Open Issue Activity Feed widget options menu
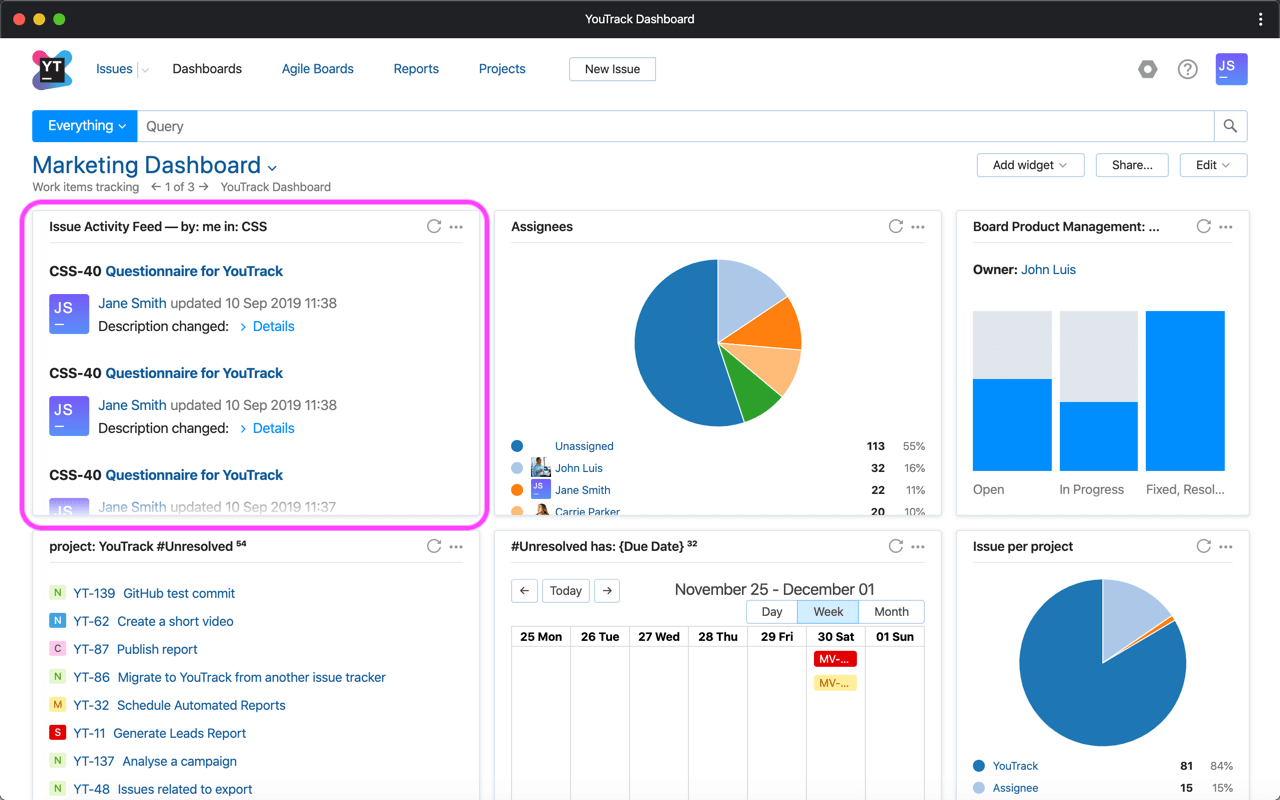The width and height of the screenshot is (1280, 800). (456, 227)
